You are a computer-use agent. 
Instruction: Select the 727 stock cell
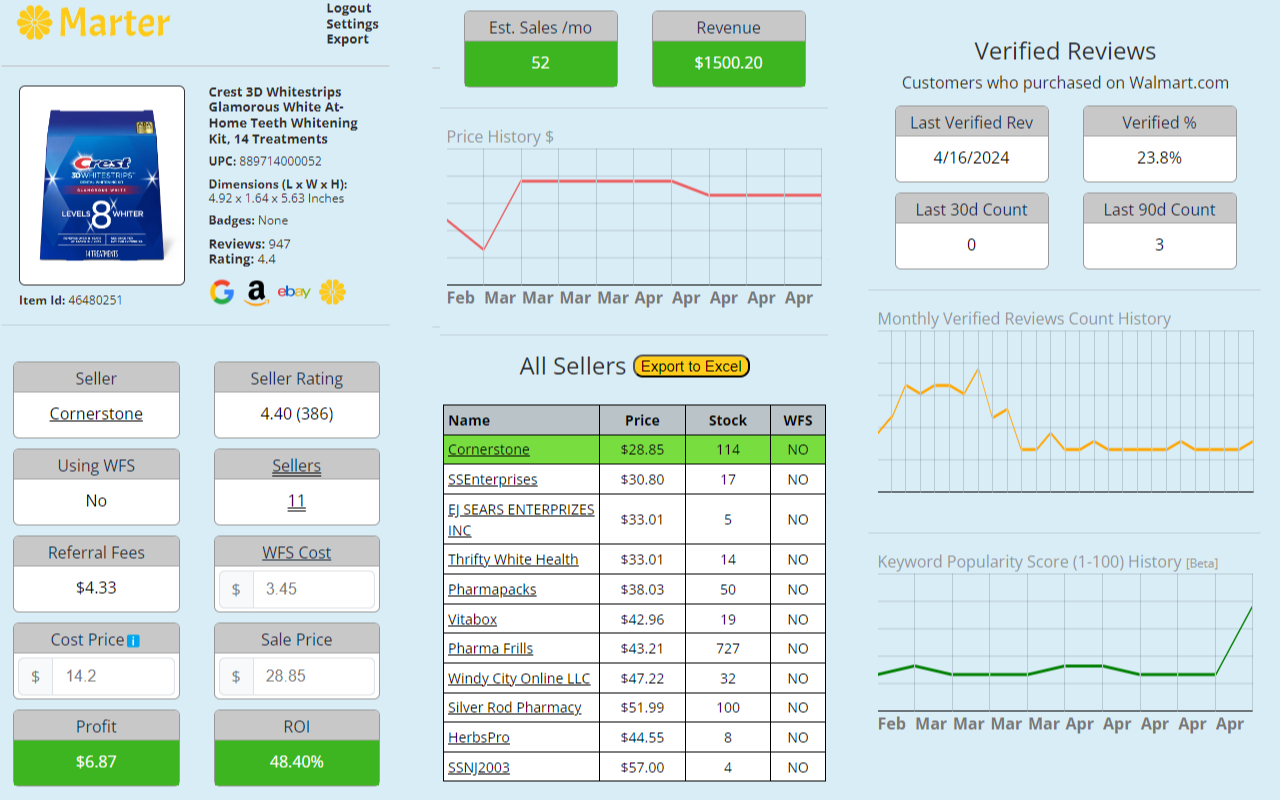point(728,649)
